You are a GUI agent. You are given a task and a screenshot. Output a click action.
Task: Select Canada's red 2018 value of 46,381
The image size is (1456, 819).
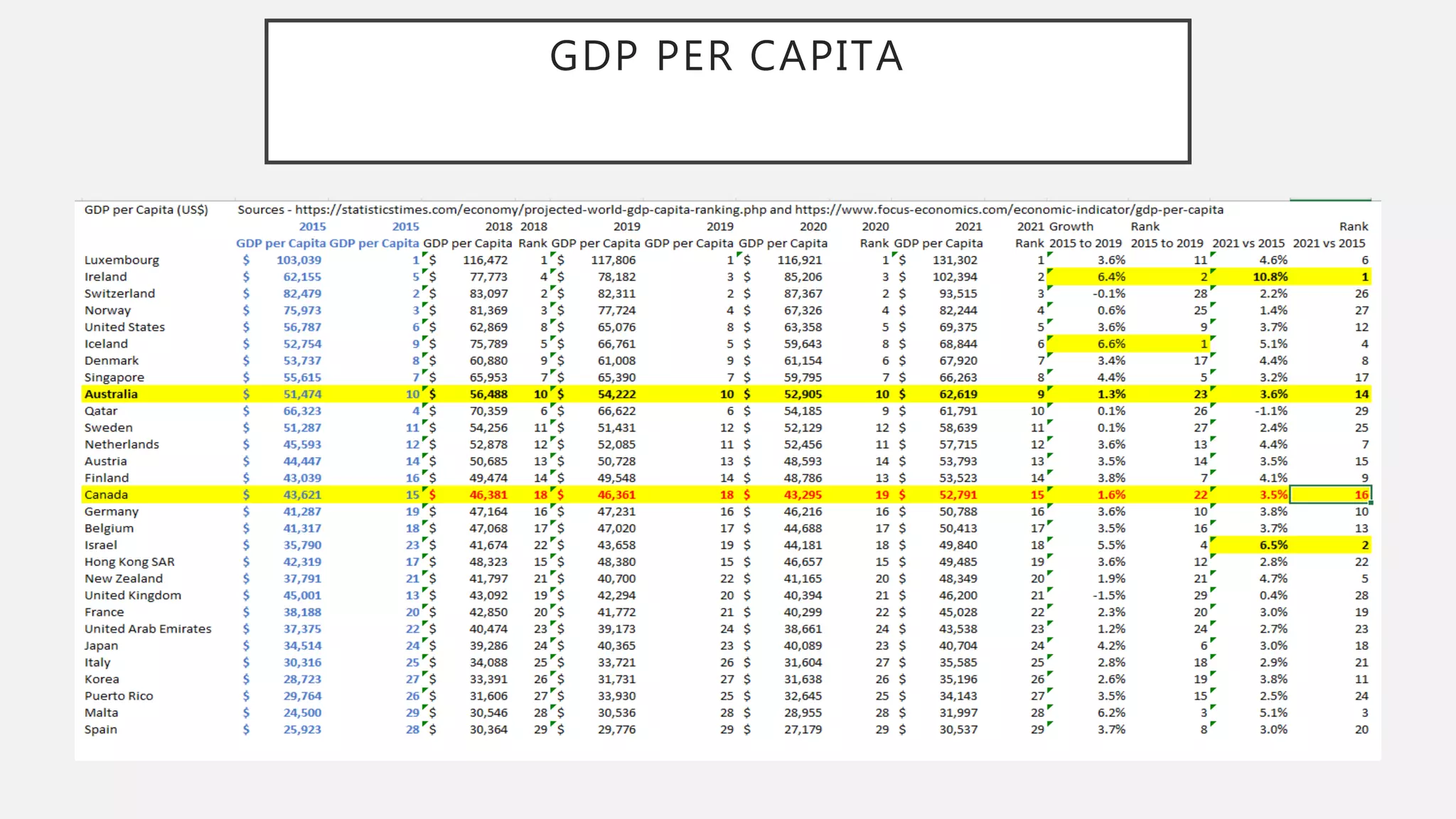pos(488,495)
